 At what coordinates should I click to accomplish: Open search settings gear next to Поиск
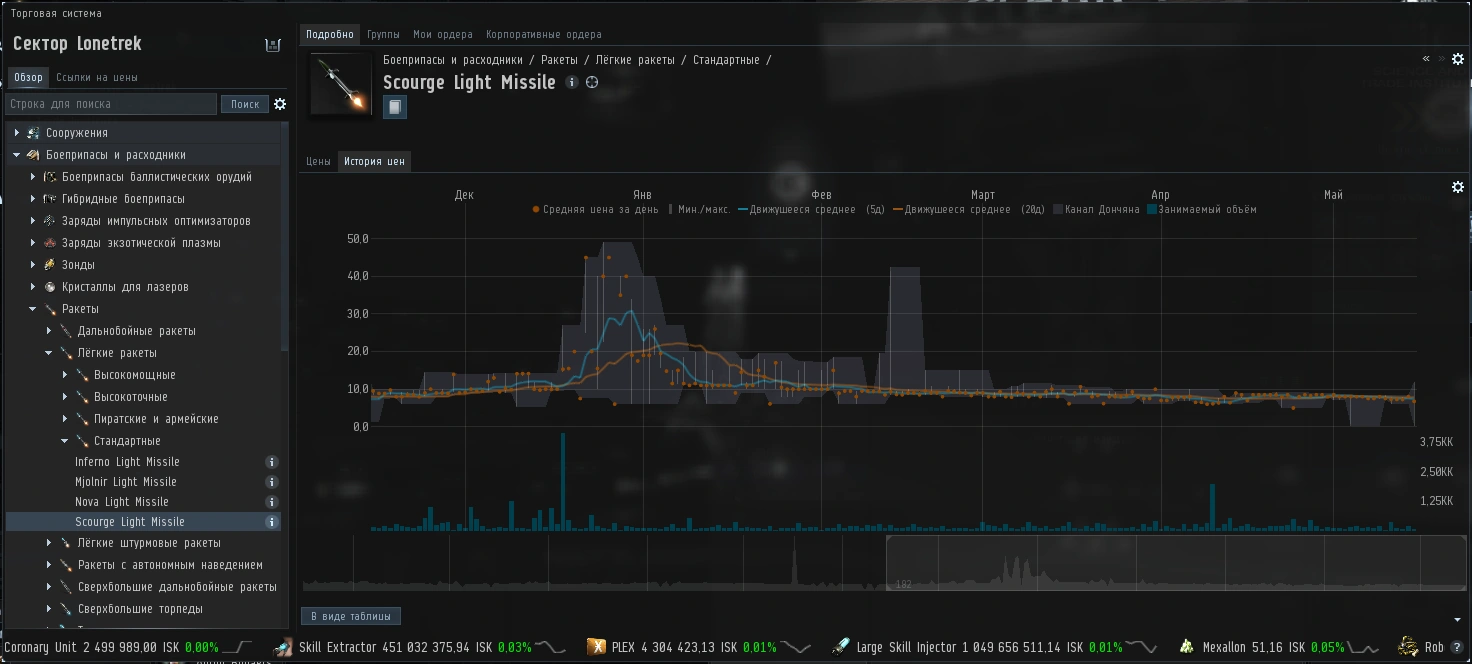tap(280, 104)
